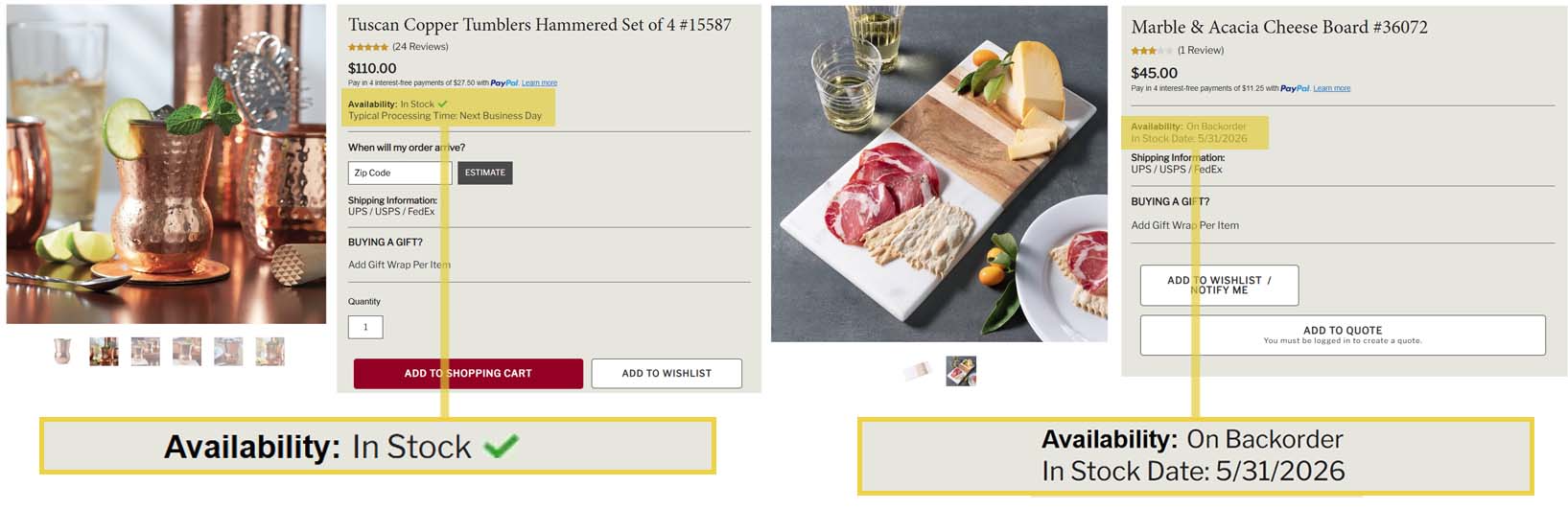Click the main copper tumblers product image
Image resolution: width=1568 pixels, height=509 pixels.
[x=166, y=165]
